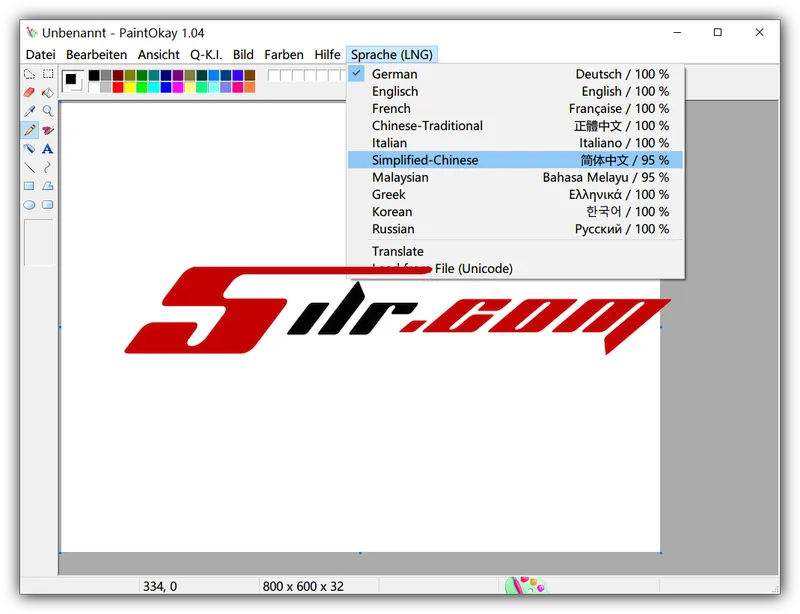This screenshot has width=800, height=614.
Task: Open the Bild menu
Action: pyautogui.click(x=243, y=55)
